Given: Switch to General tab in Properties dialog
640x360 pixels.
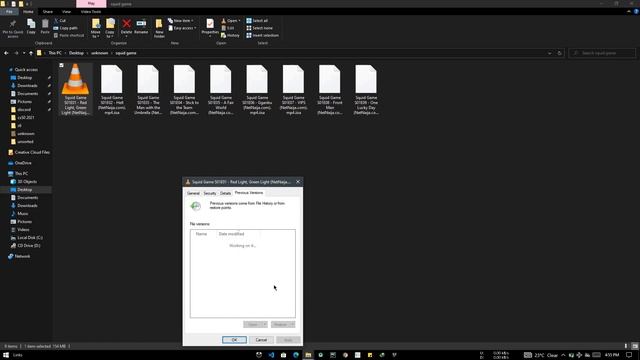Looking at the screenshot, I should click(193, 193).
